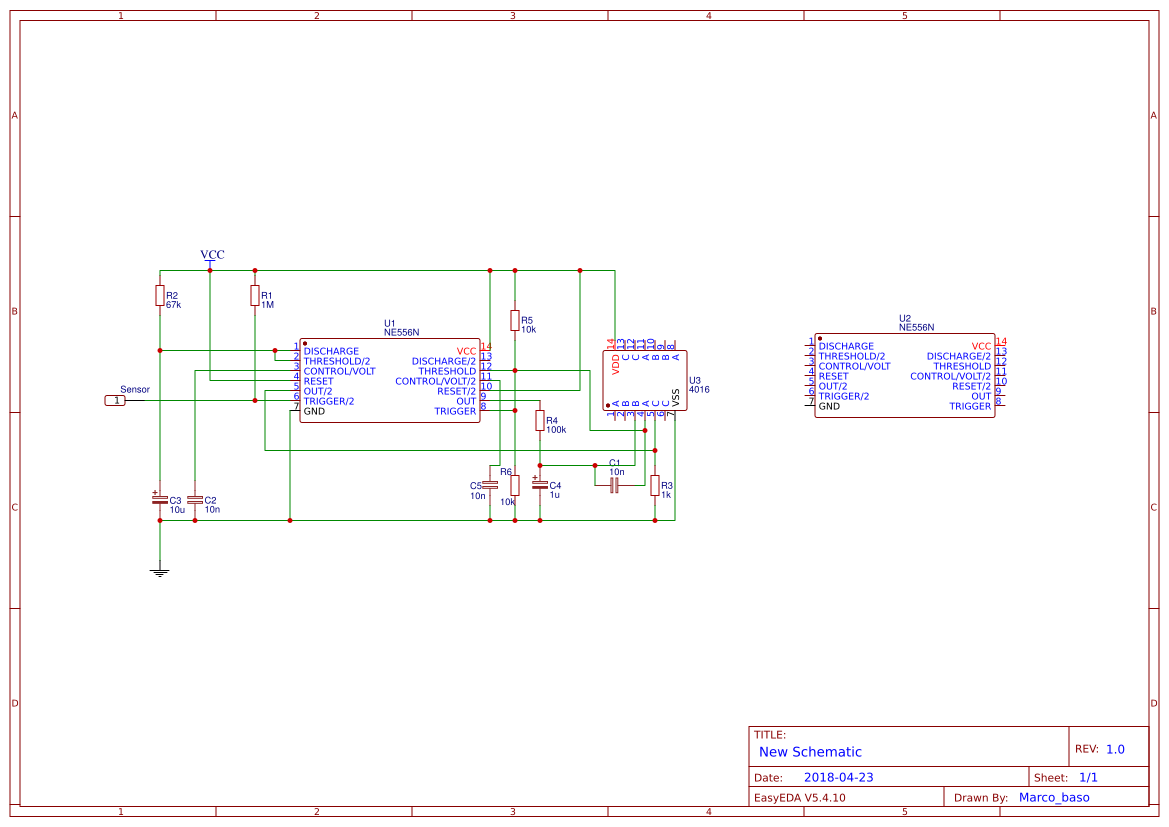Click the VDD label on U3

[x=616, y=364]
